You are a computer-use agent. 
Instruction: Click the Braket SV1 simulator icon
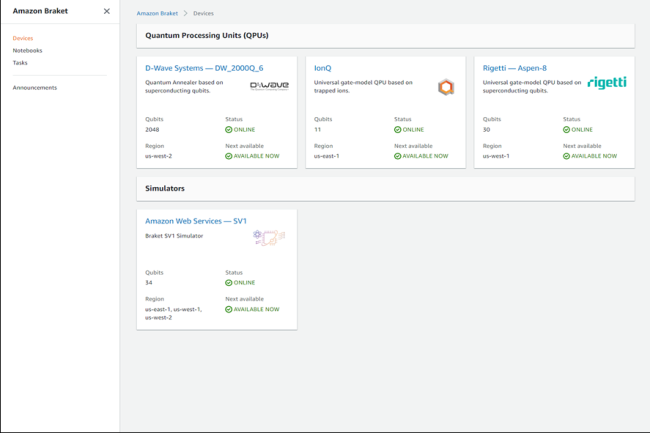pyautogui.click(x=269, y=237)
